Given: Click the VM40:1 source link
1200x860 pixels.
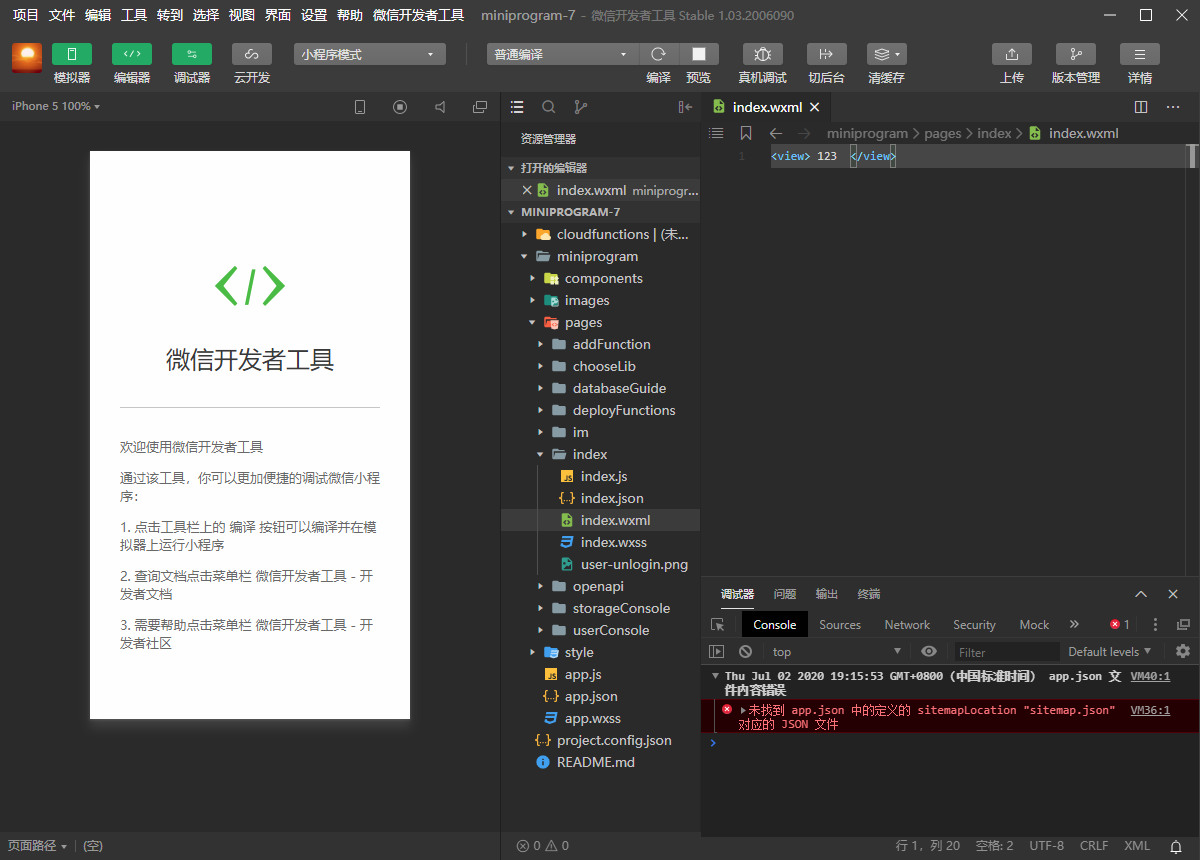Looking at the screenshot, I should coord(1150,676).
